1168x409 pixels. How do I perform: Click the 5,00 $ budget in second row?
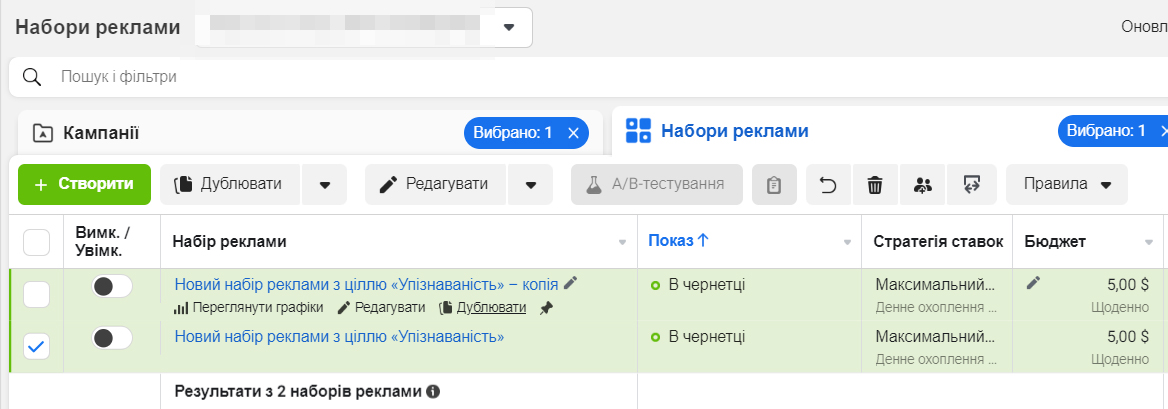click(1128, 336)
